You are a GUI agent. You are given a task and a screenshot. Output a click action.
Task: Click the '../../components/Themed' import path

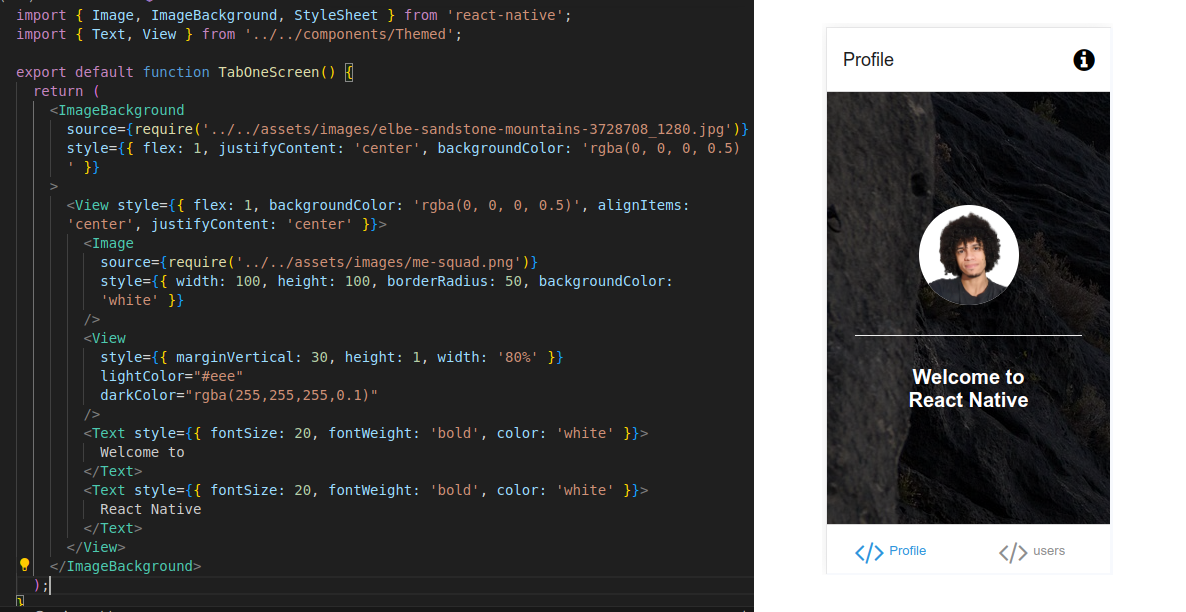pyautogui.click(x=348, y=34)
